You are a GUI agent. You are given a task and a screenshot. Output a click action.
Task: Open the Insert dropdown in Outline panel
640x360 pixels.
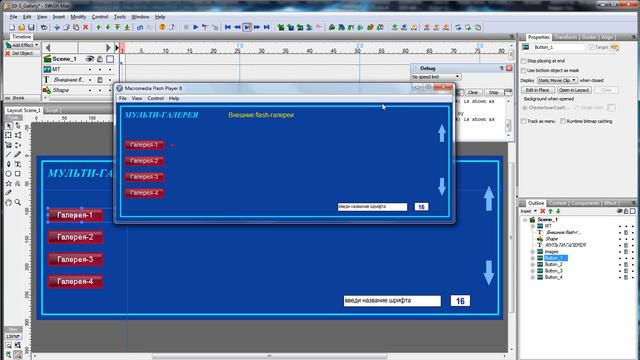(x=529, y=211)
